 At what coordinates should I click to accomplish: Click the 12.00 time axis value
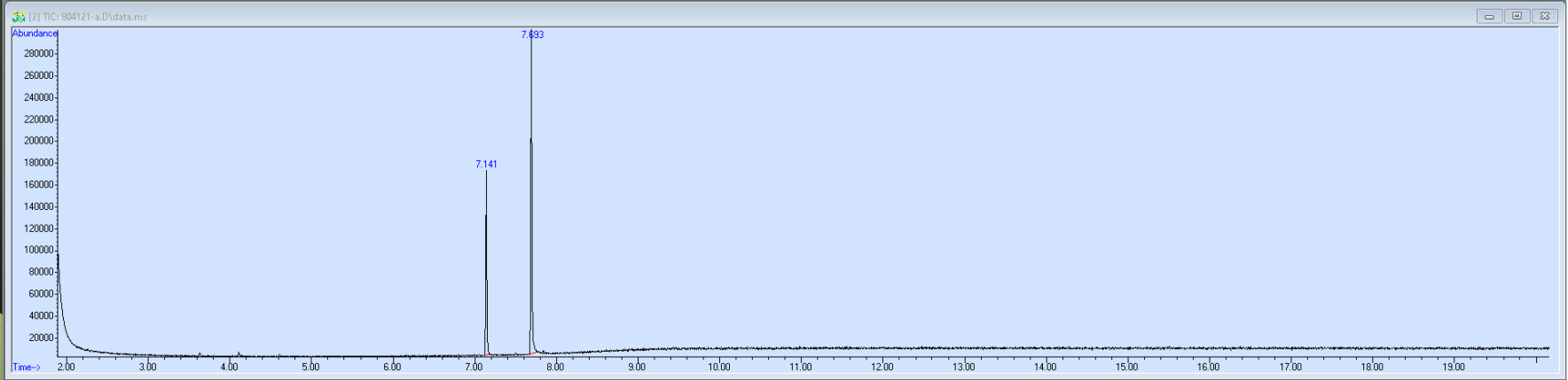(882, 367)
